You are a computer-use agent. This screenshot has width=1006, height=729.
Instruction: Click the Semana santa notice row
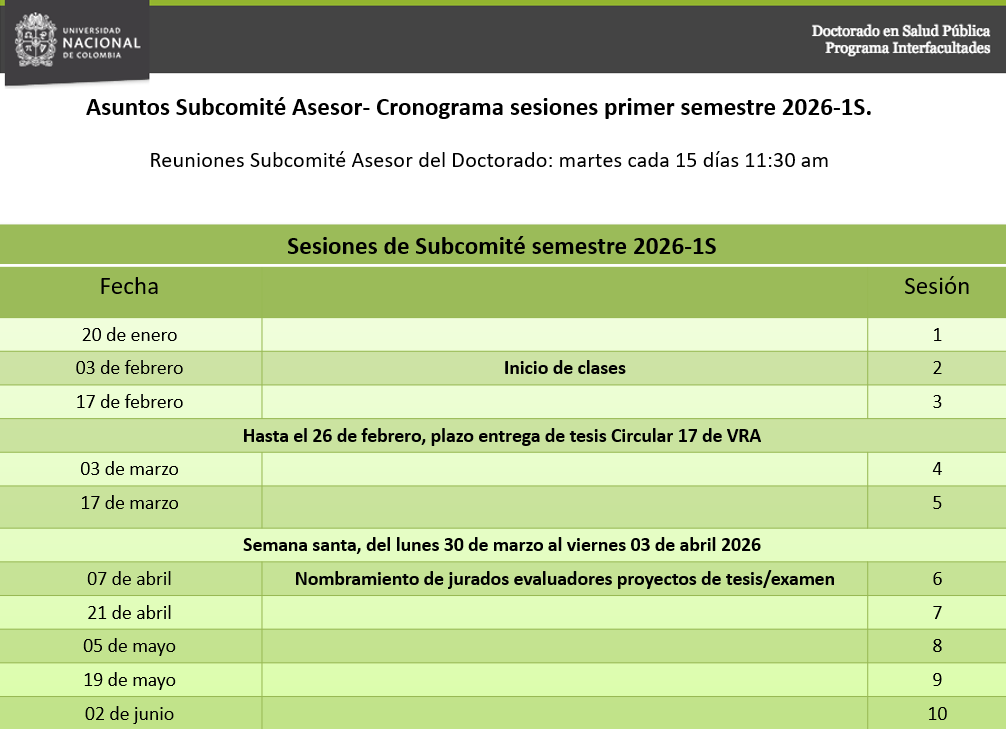501,546
